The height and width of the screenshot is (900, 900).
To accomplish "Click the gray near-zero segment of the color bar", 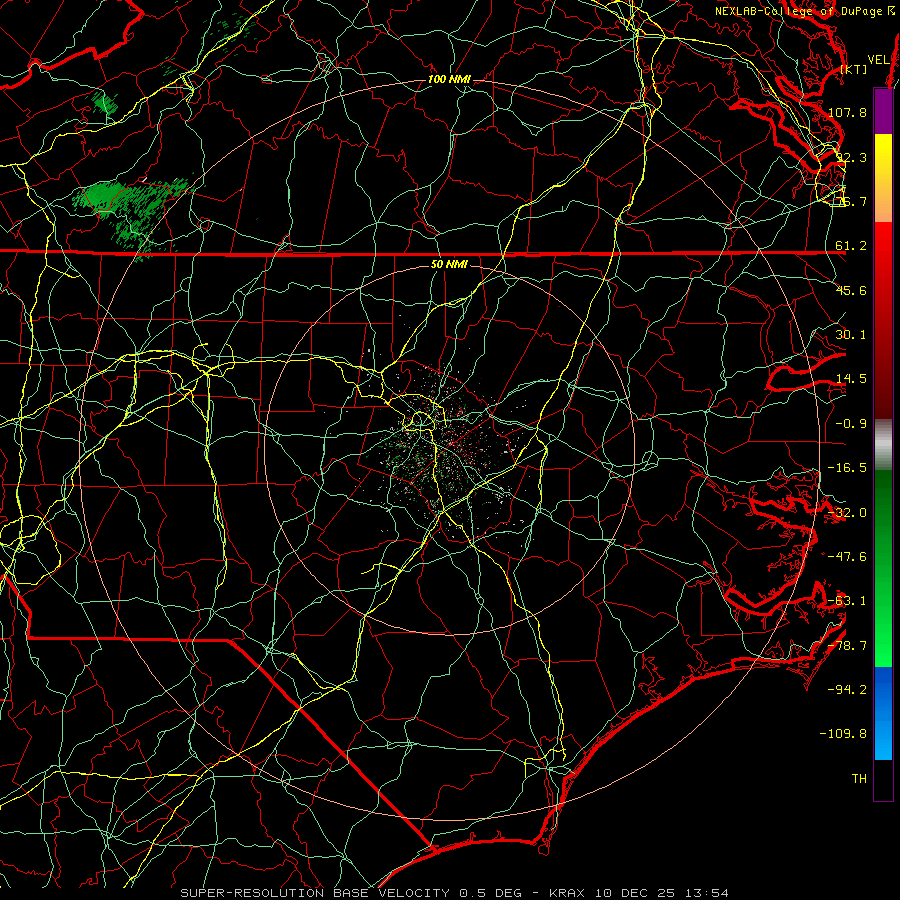I will (883, 445).
